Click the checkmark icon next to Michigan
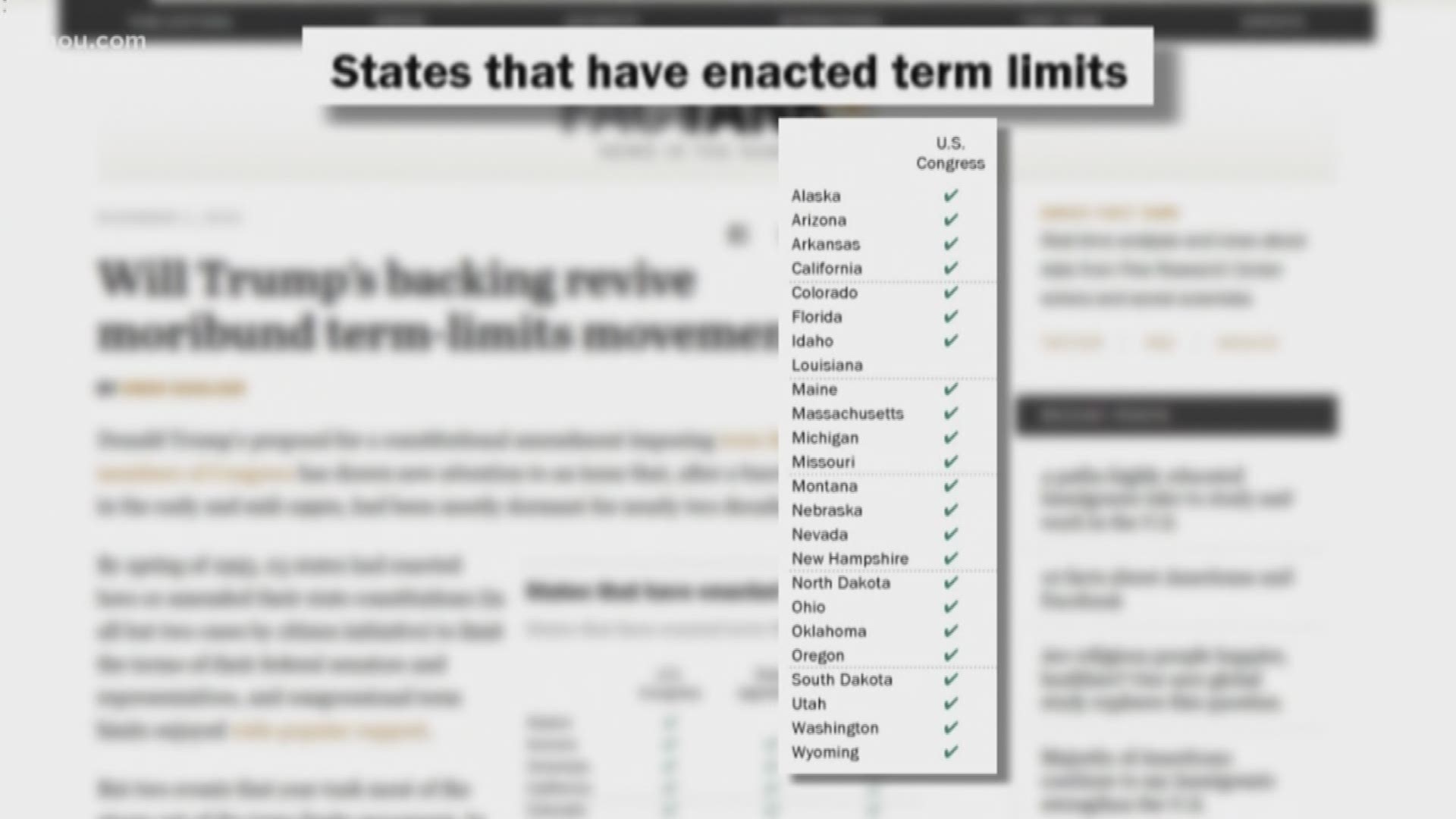The width and height of the screenshot is (1456, 819). [950, 437]
